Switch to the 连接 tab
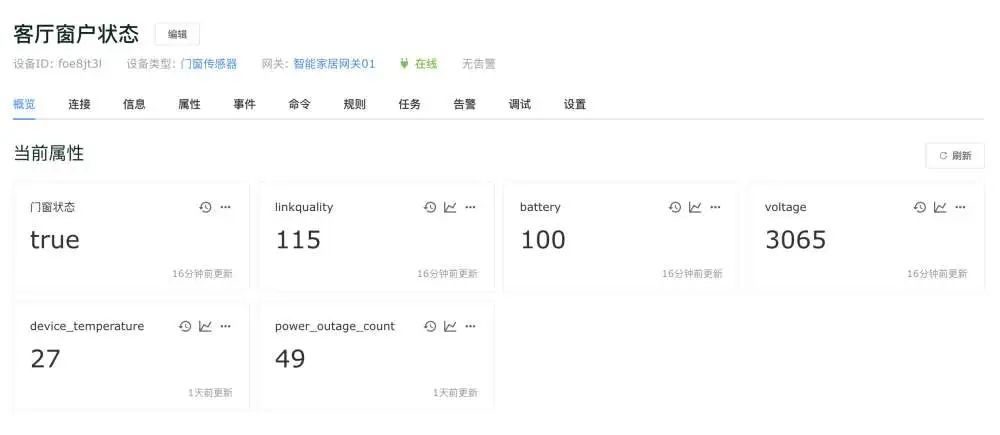This screenshot has height=435, width=1000. (x=79, y=104)
